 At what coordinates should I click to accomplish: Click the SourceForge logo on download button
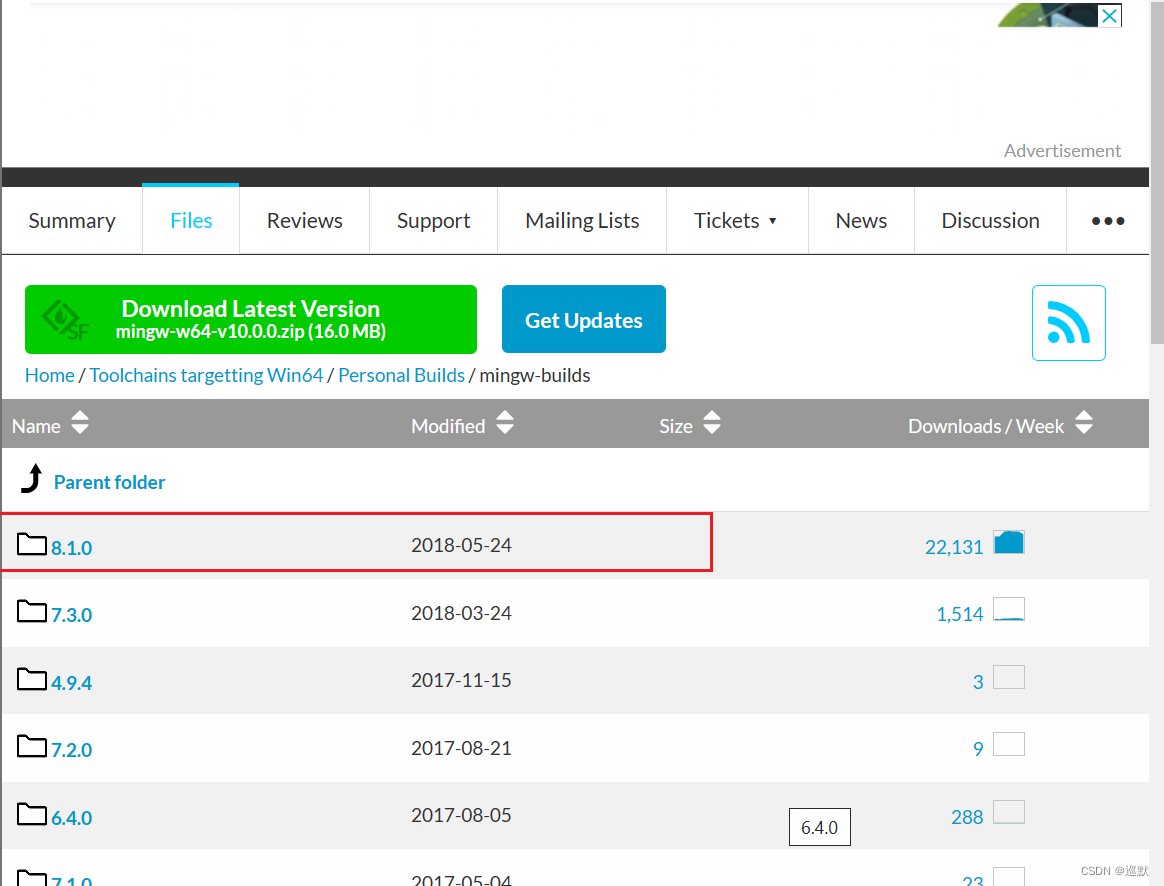coord(65,321)
